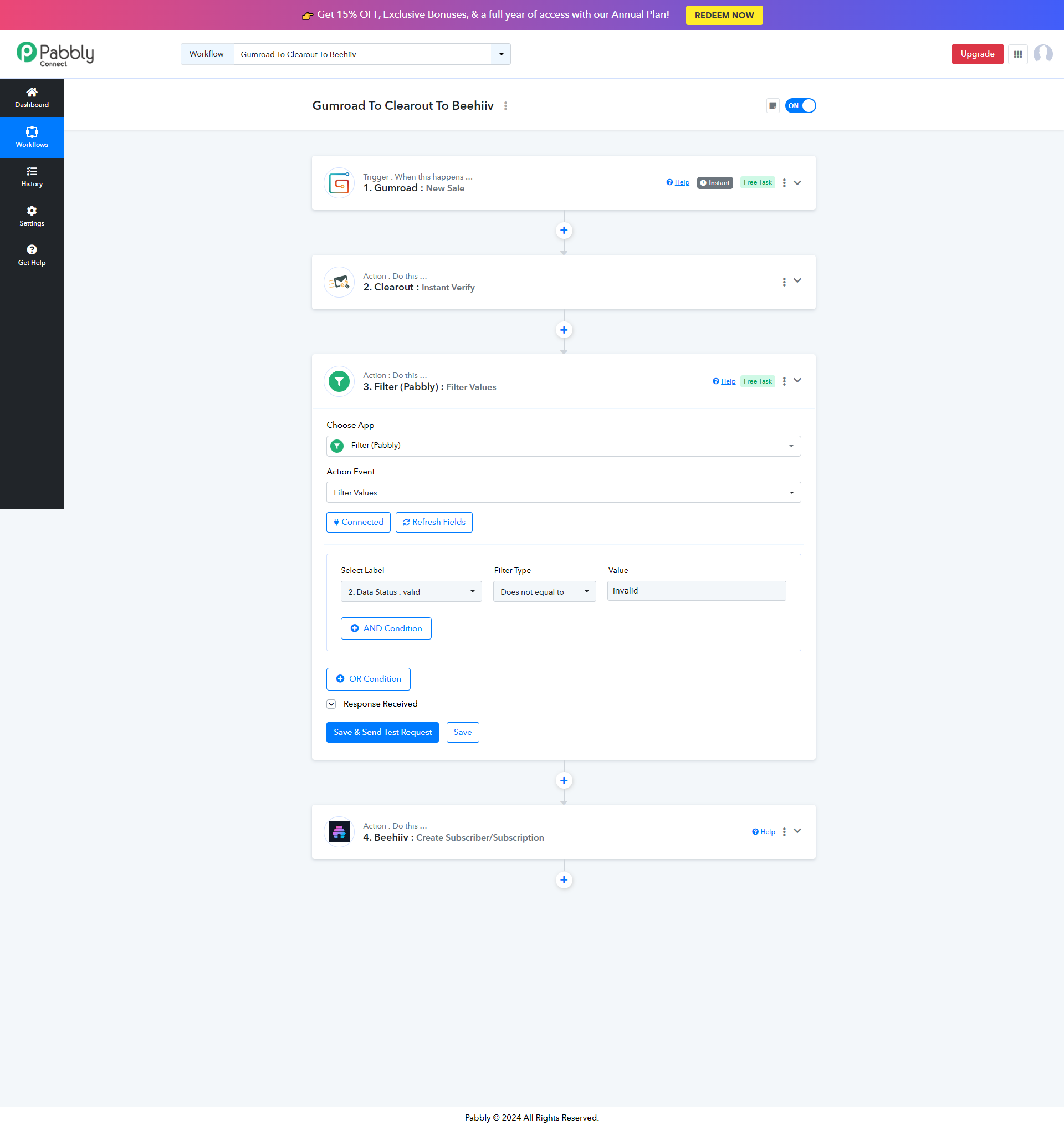Click the Filter (Pabbly) step icon
The height and width of the screenshot is (1130, 1064).
339,381
